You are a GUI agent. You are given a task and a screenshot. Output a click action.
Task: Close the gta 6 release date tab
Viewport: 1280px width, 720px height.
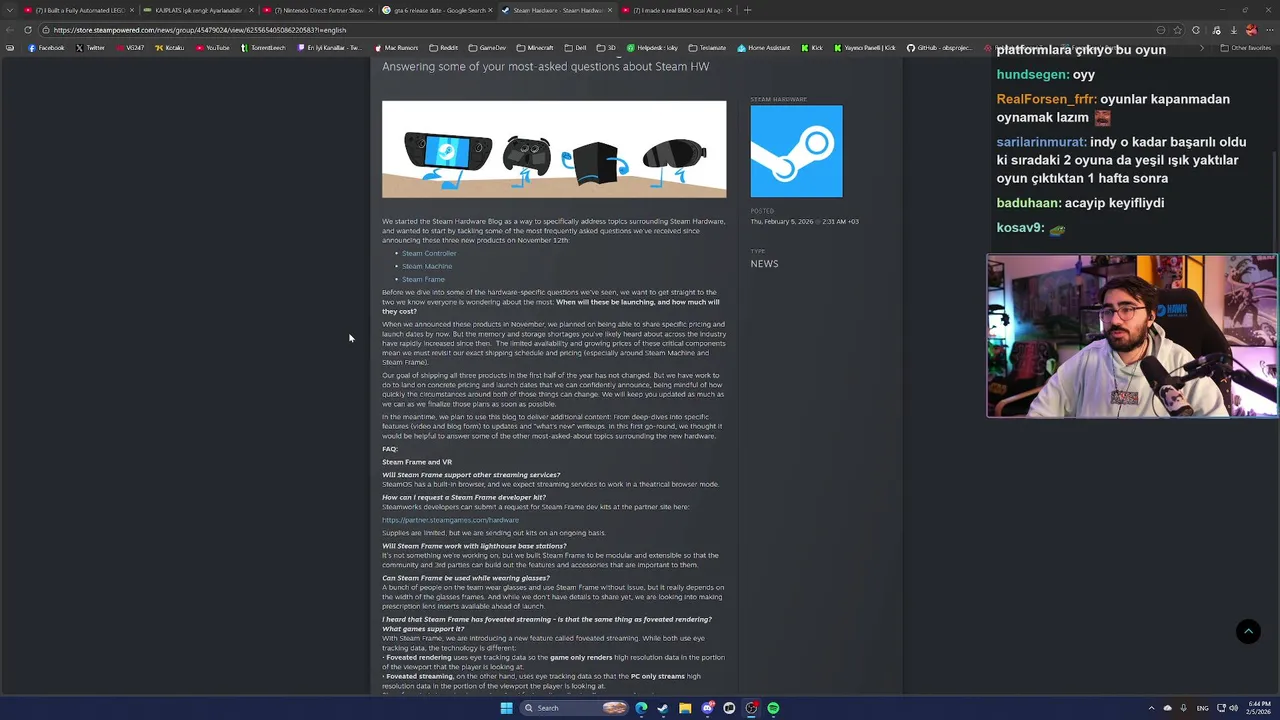[491, 10]
